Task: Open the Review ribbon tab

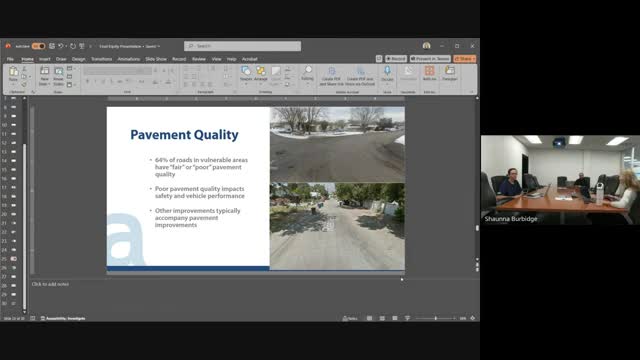Action: coord(199,59)
